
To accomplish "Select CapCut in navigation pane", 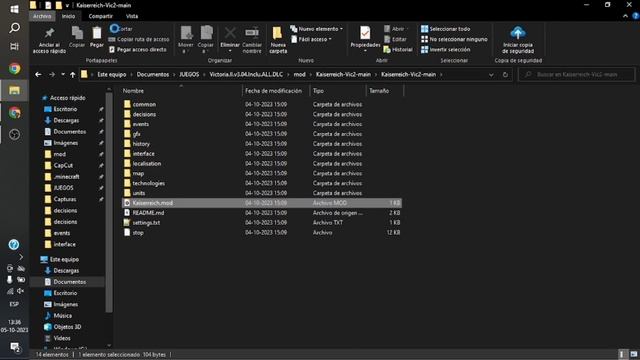I will (x=63, y=165).
